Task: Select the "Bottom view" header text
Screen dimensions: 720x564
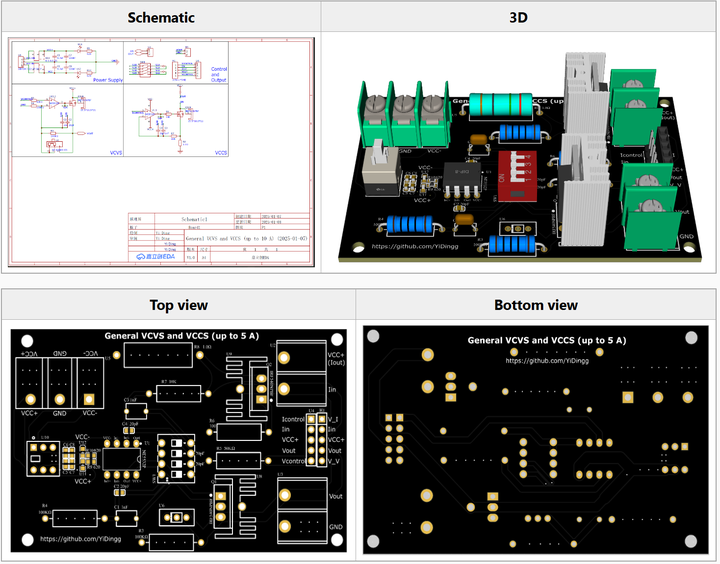Action: click(536, 305)
